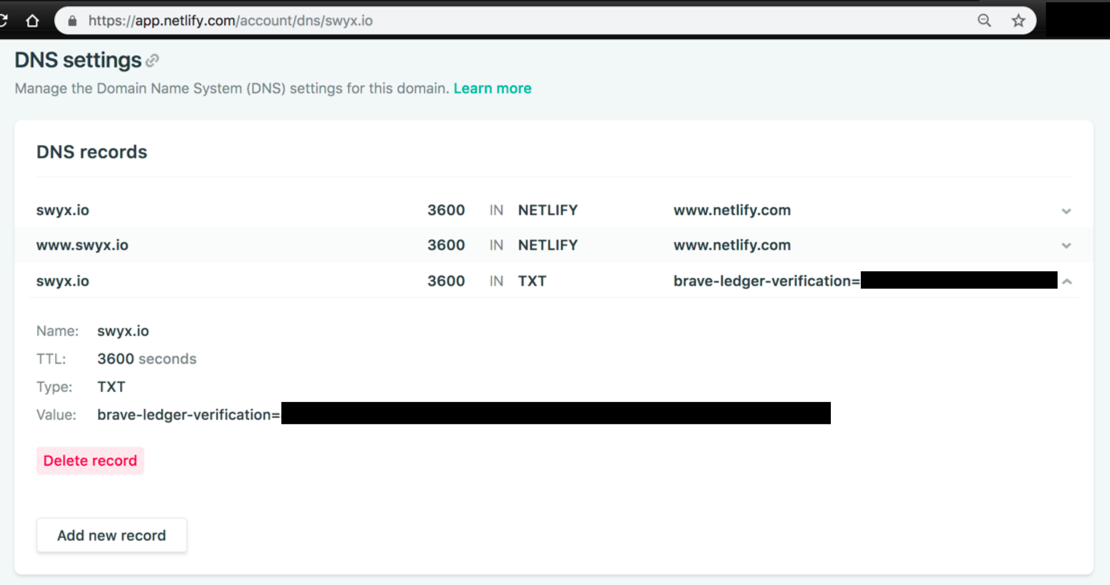Click the anchor link icon beside DNS settings
The width and height of the screenshot is (1110, 585).
[153, 61]
